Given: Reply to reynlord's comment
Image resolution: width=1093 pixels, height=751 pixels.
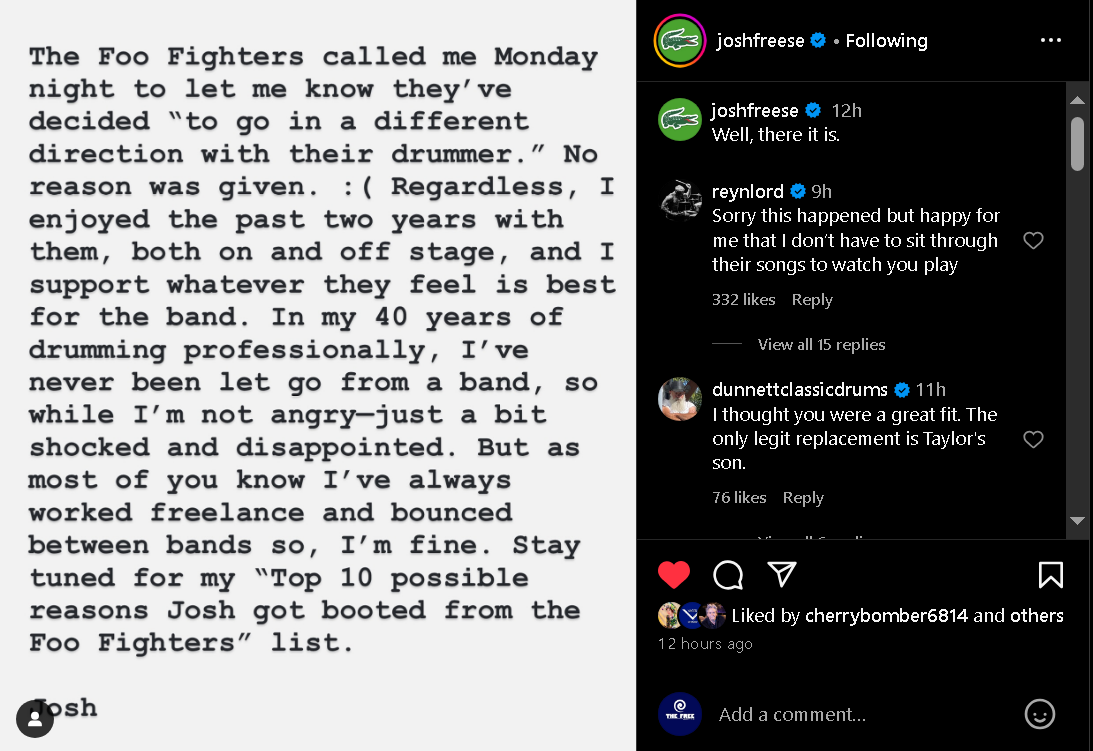Looking at the screenshot, I should click(812, 300).
